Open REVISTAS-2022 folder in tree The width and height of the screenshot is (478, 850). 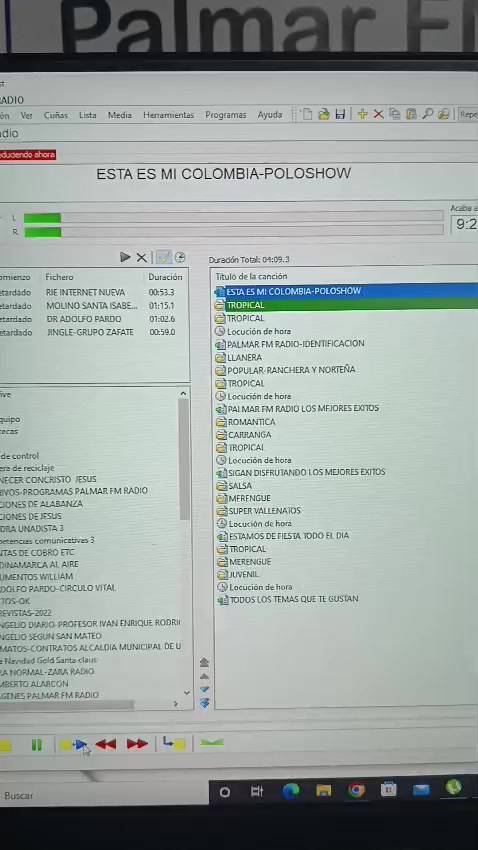pos(26,613)
